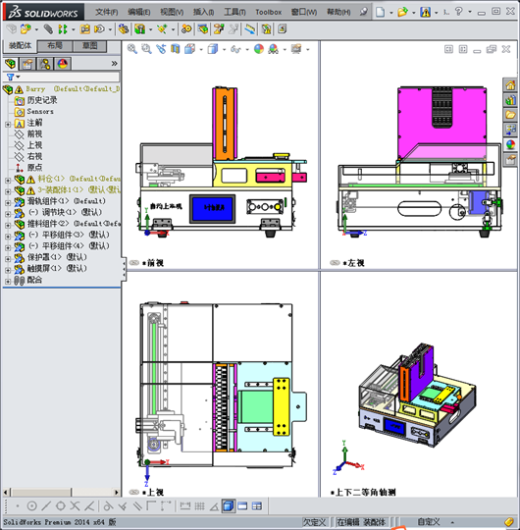Toggle four-view viewport layout button

[257, 506]
